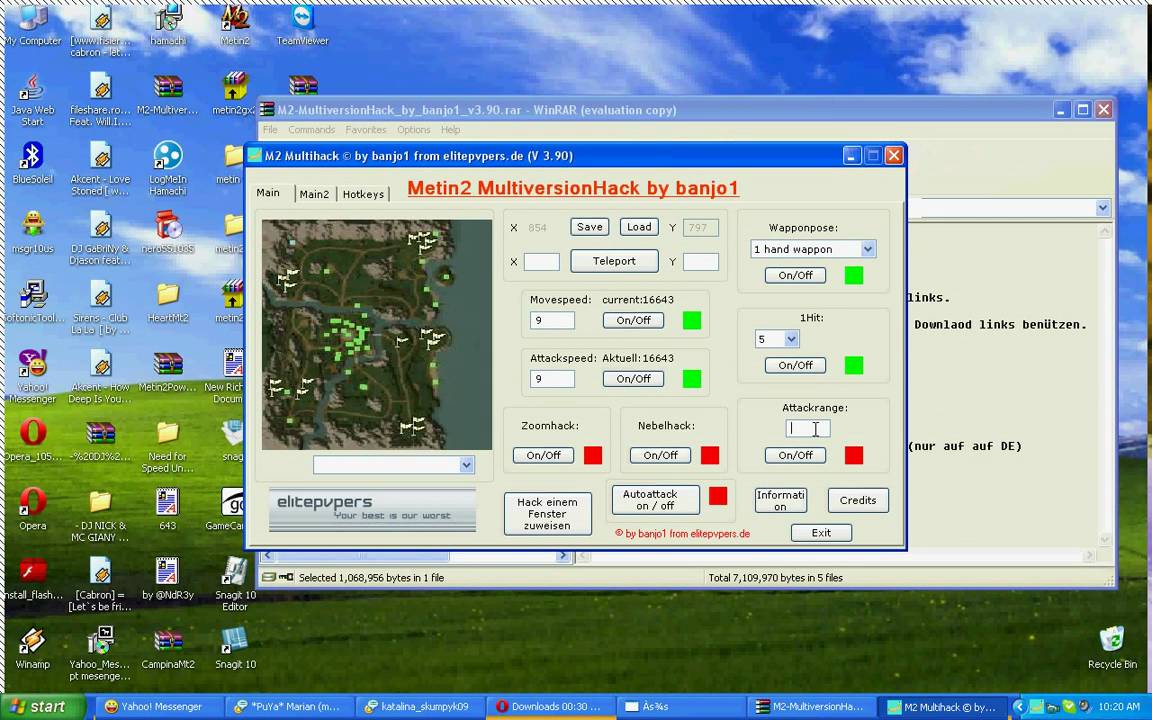The height and width of the screenshot is (720, 1152).
Task: Toggle the Attackrange On/Off button
Action: pyautogui.click(x=795, y=456)
